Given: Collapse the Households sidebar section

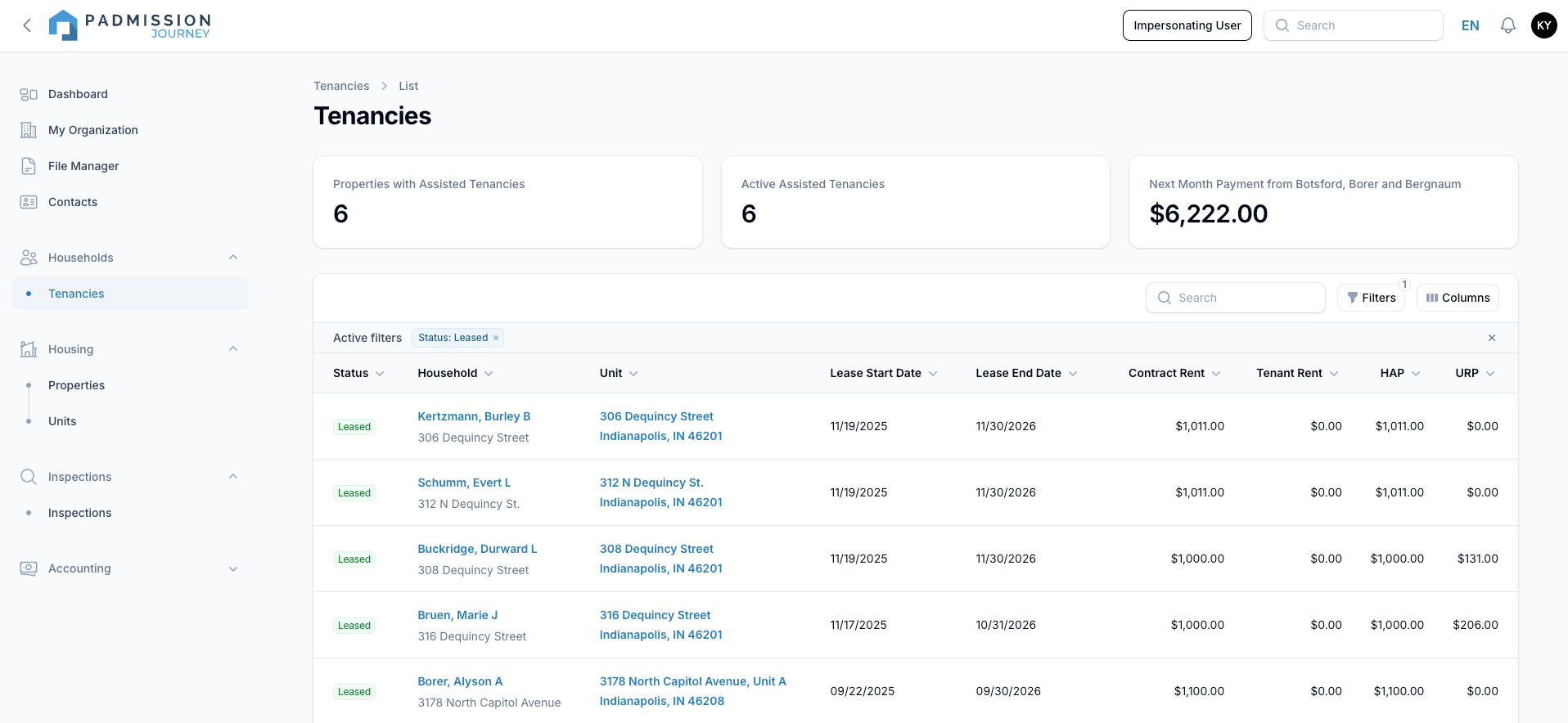Looking at the screenshot, I should pos(233,258).
